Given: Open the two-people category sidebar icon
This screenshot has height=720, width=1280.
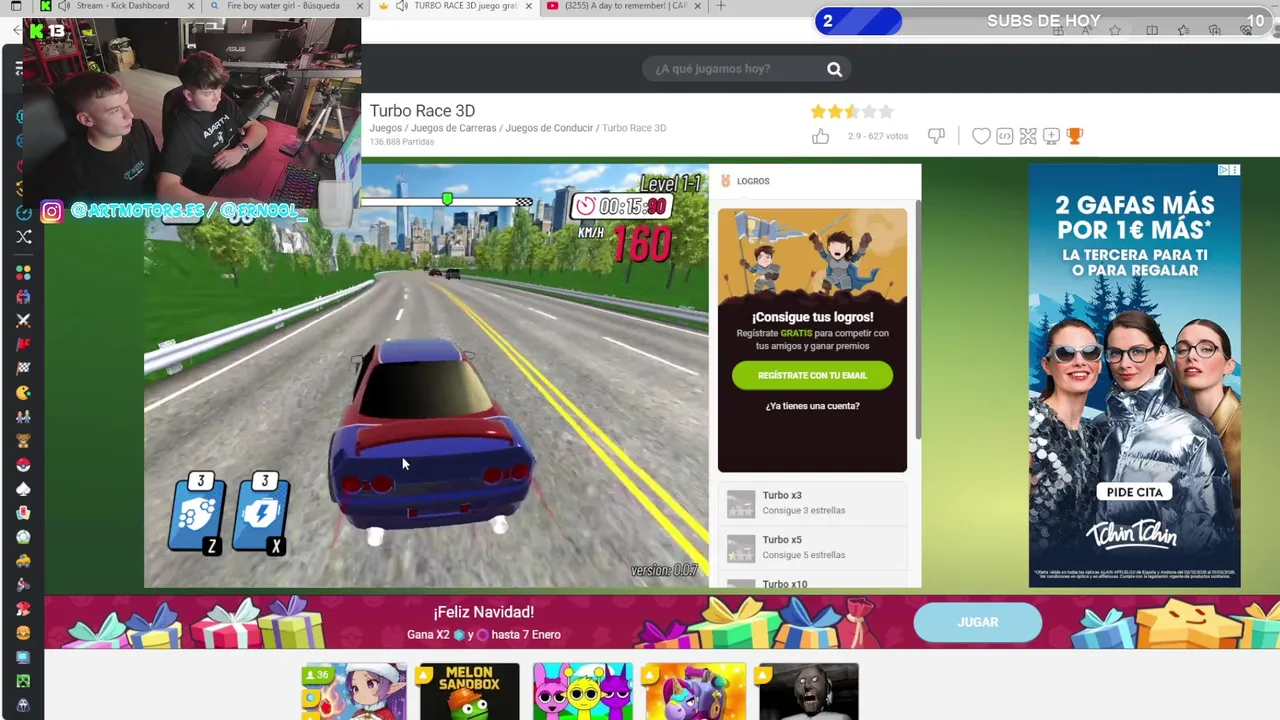Looking at the screenshot, I should coord(23,417).
